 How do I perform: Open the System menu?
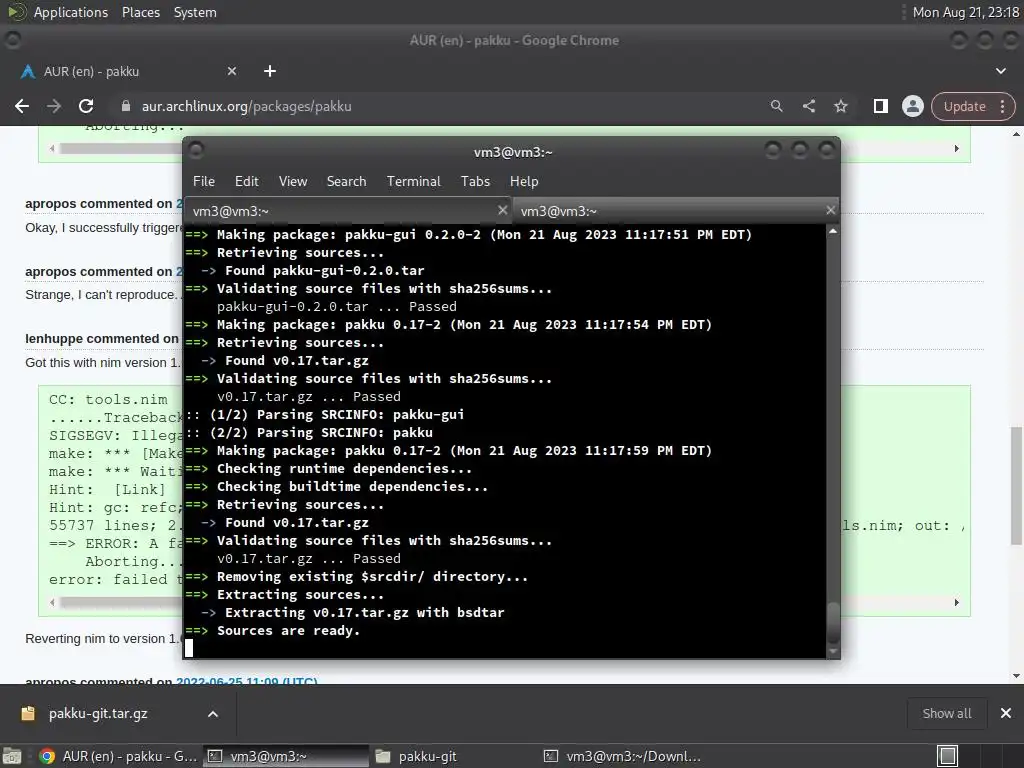coord(195,12)
